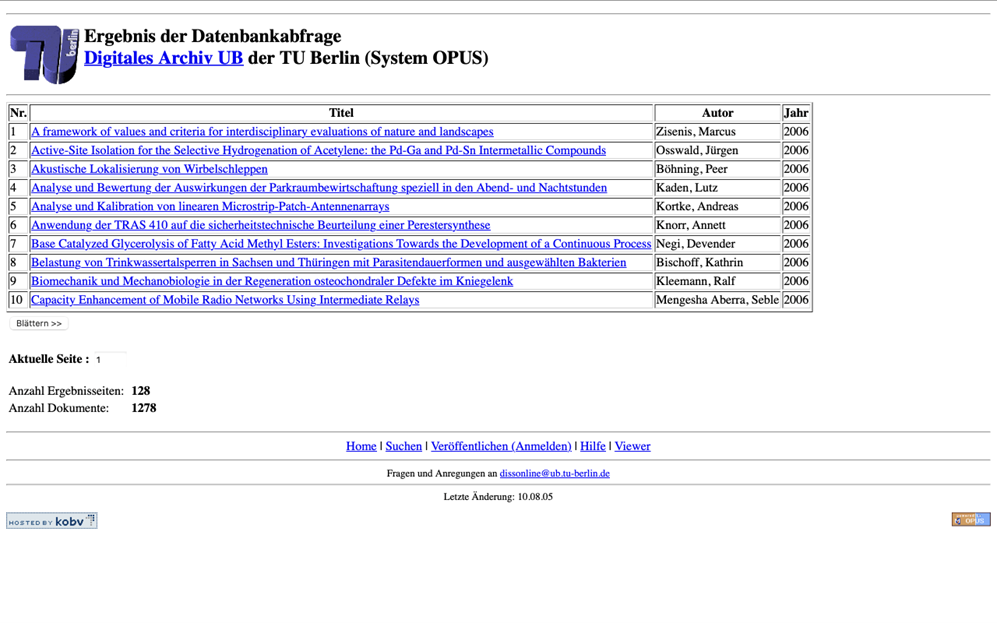997x623 pixels.
Task: Open the Viewer link
Action: tap(632, 446)
